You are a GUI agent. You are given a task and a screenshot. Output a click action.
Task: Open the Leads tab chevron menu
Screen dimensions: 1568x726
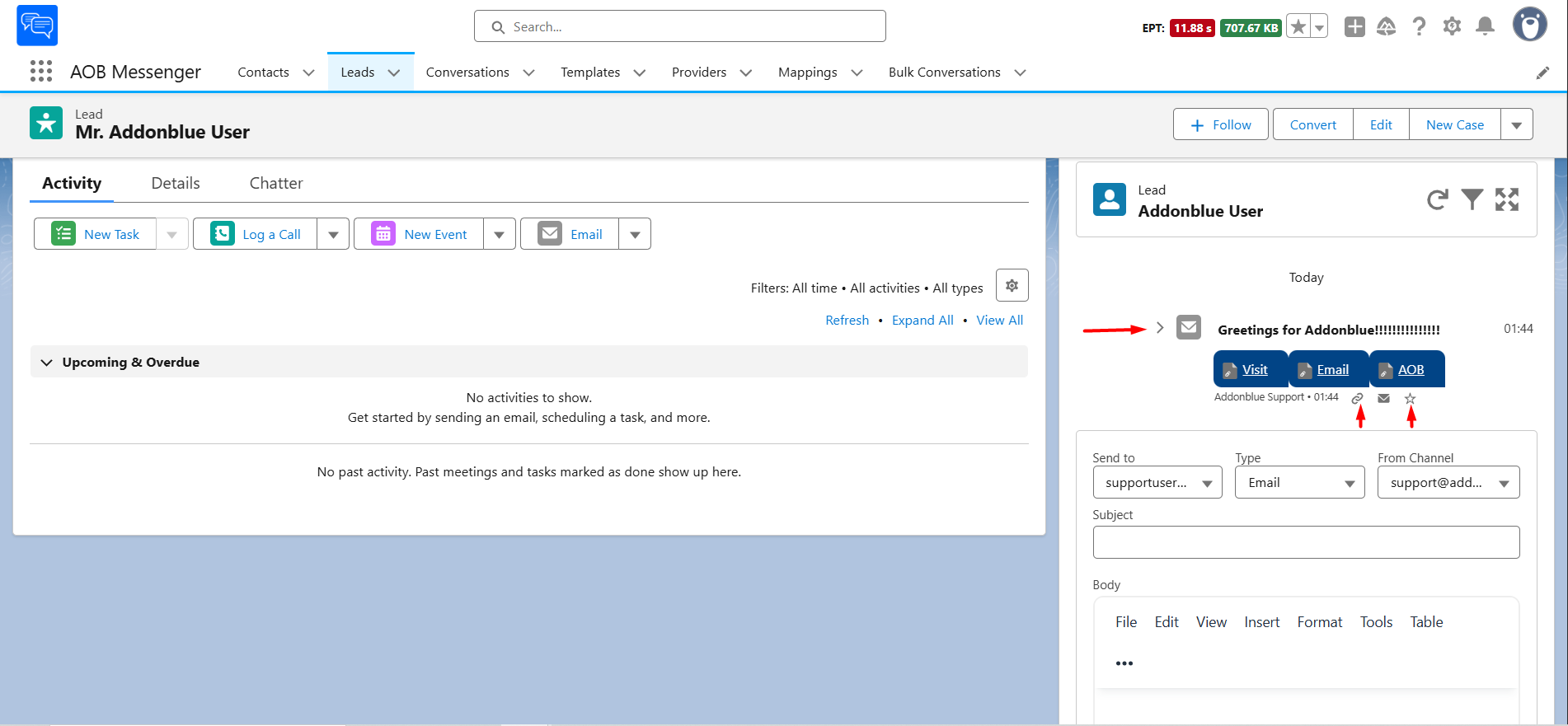pos(394,73)
